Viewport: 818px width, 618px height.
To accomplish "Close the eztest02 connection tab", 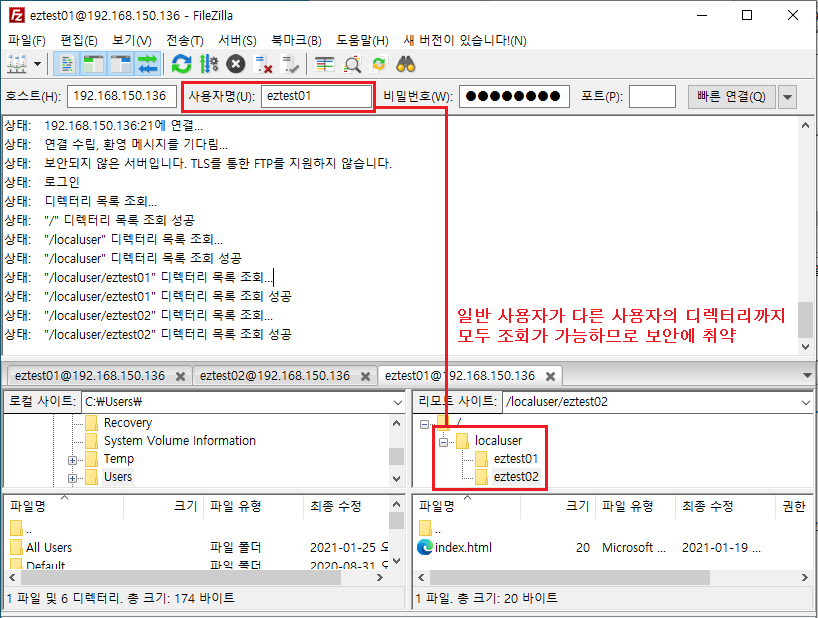I will coord(366,376).
